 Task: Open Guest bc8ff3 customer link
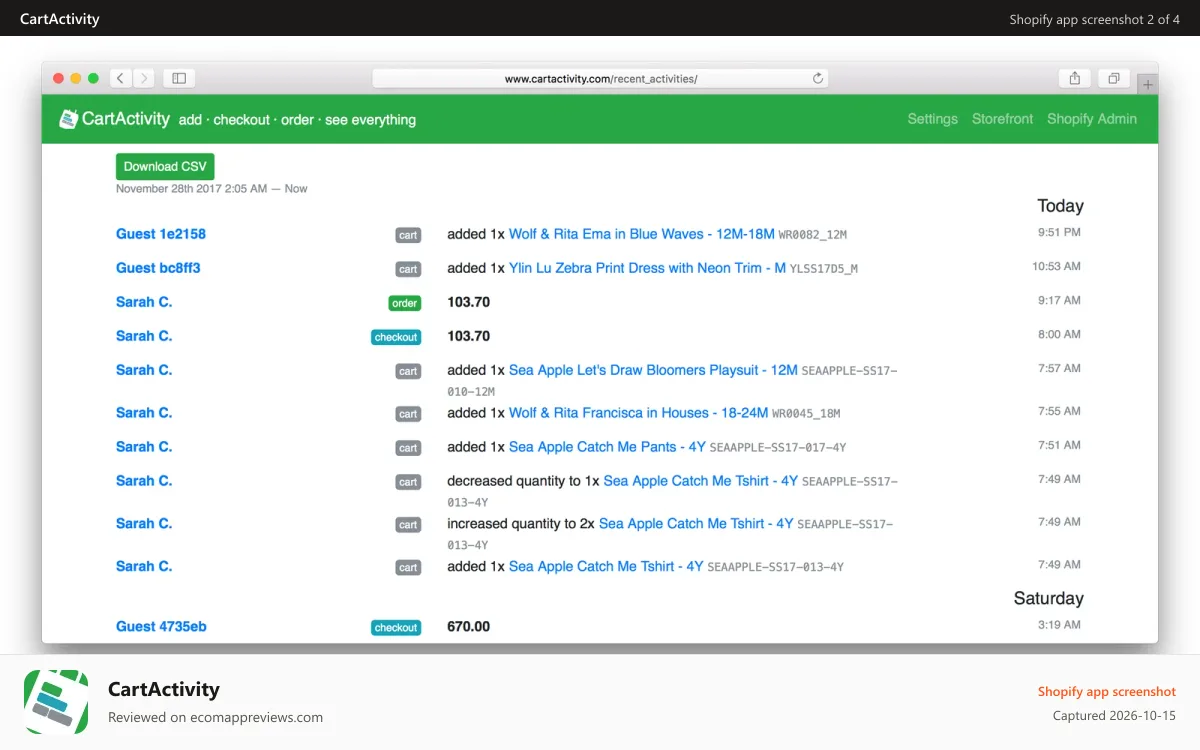[158, 268]
